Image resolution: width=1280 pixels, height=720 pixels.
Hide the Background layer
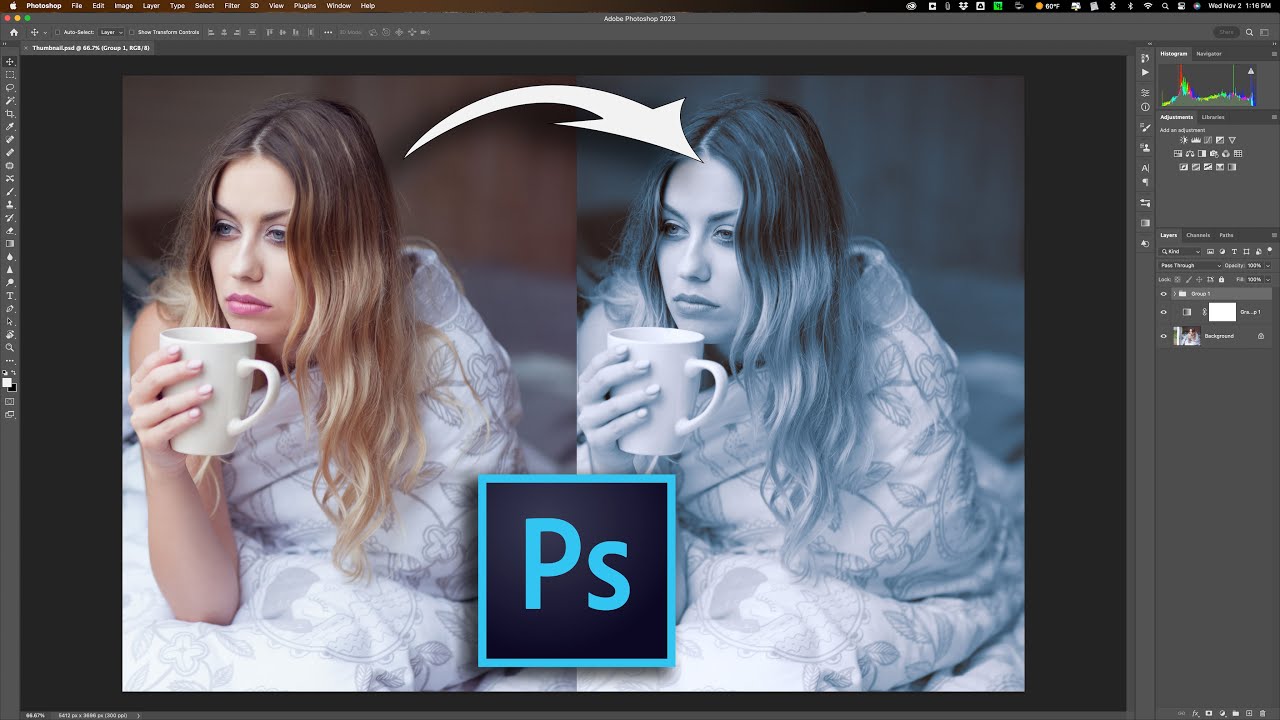tap(1163, 336)
